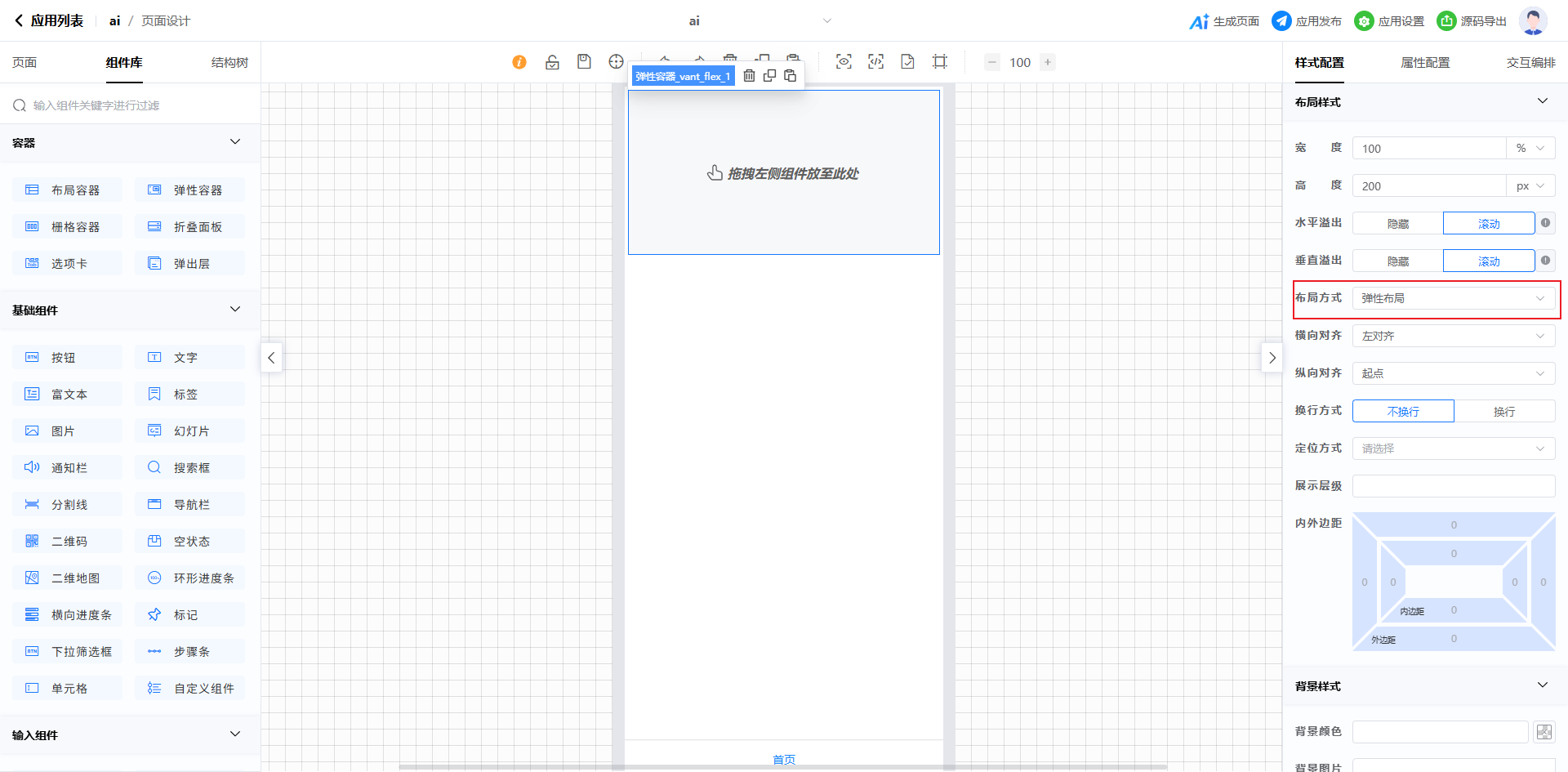Open the source code view icon
Viewport: 1568px width, 772px height.
(x=875, y=62)
